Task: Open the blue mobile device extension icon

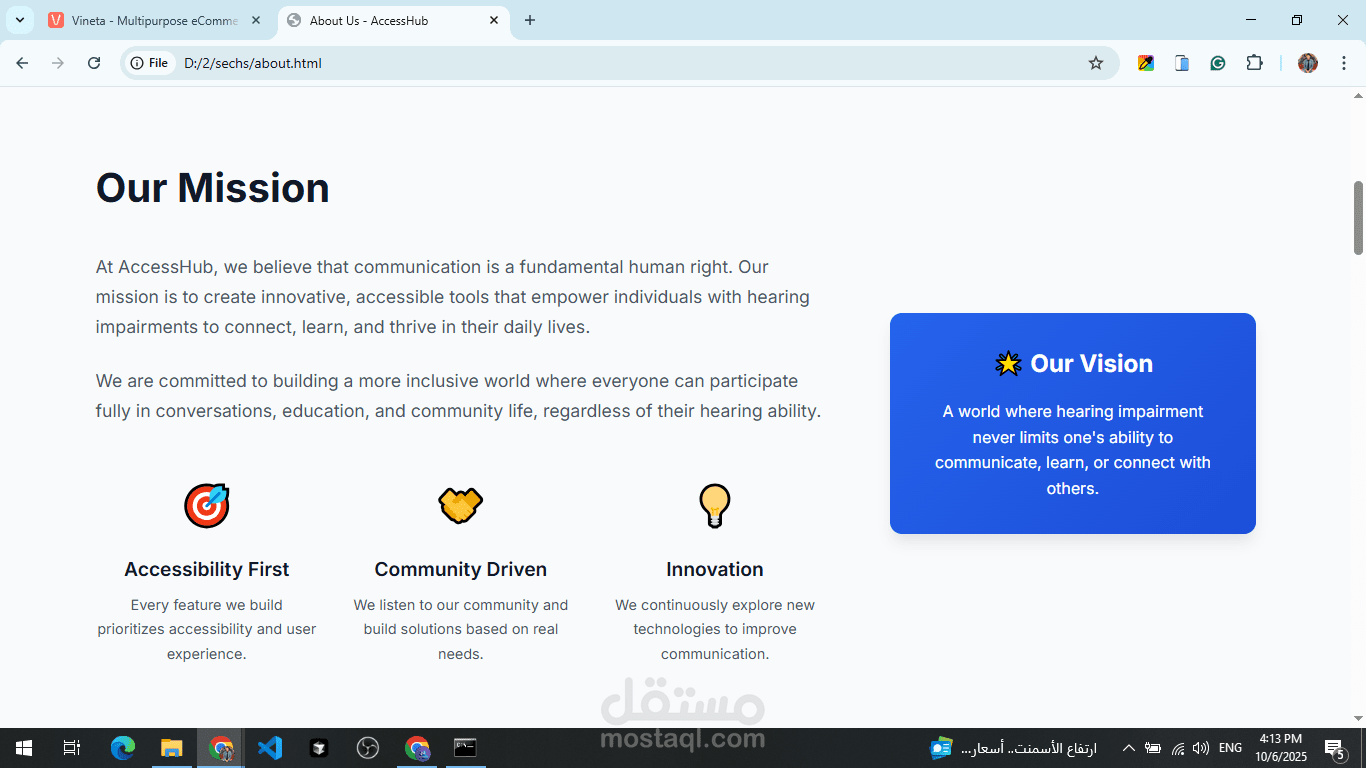Action: pos(1182,63)
